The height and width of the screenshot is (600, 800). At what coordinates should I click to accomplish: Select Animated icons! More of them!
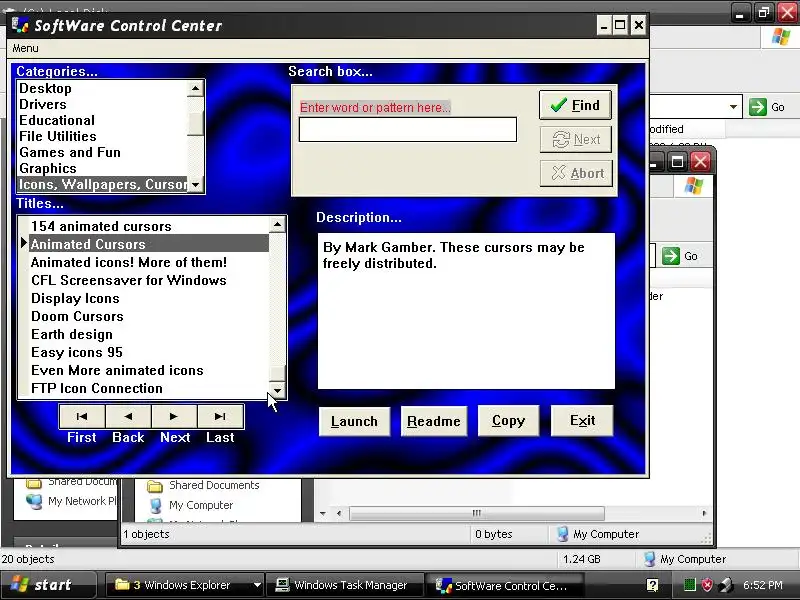(148, 262)
